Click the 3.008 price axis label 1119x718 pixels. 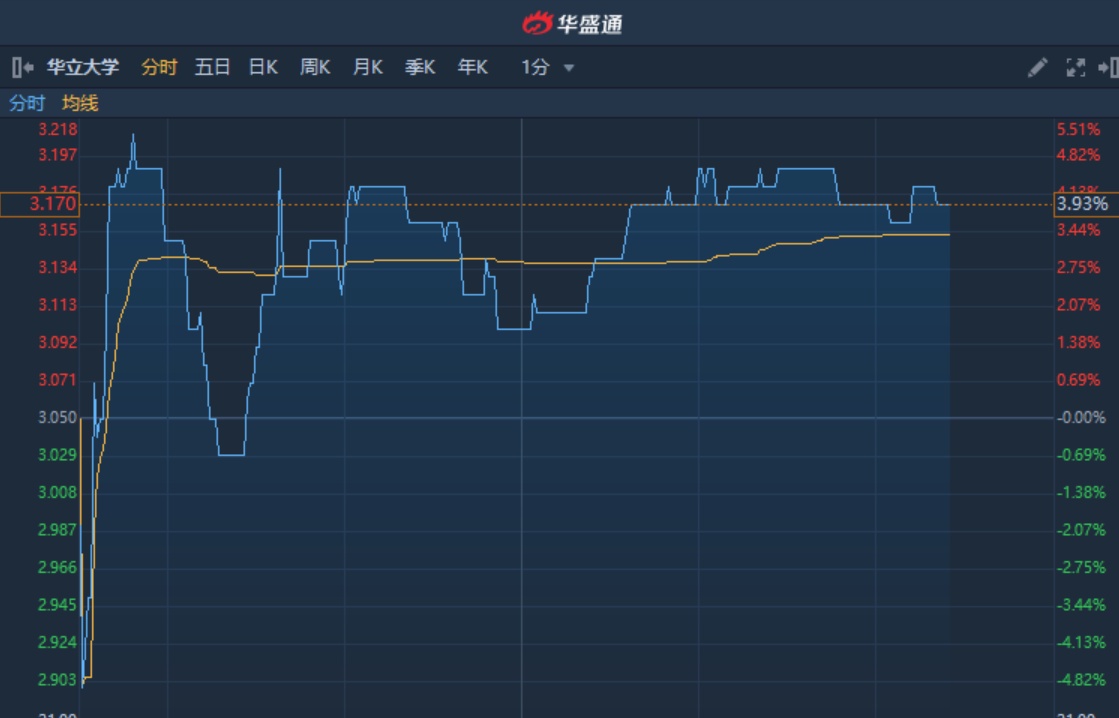58,492
